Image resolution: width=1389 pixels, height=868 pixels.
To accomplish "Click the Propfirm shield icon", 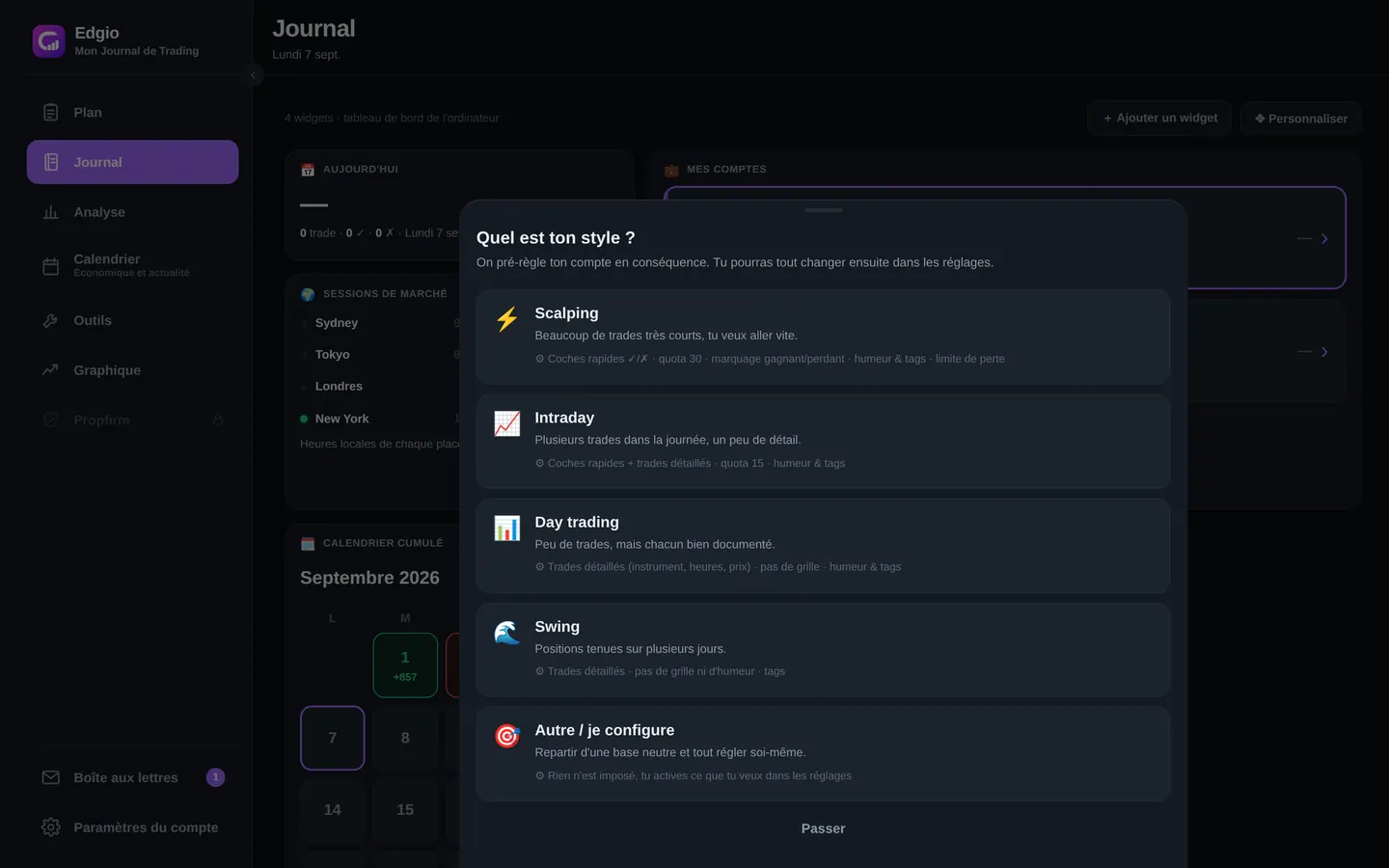I will coord(51,420).
